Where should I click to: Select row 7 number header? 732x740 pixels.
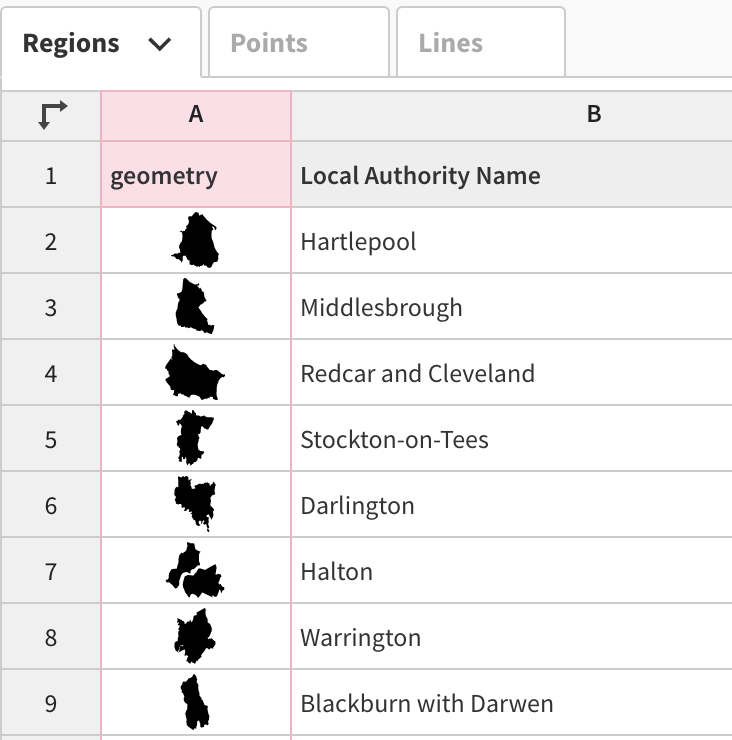click(51, 571)
